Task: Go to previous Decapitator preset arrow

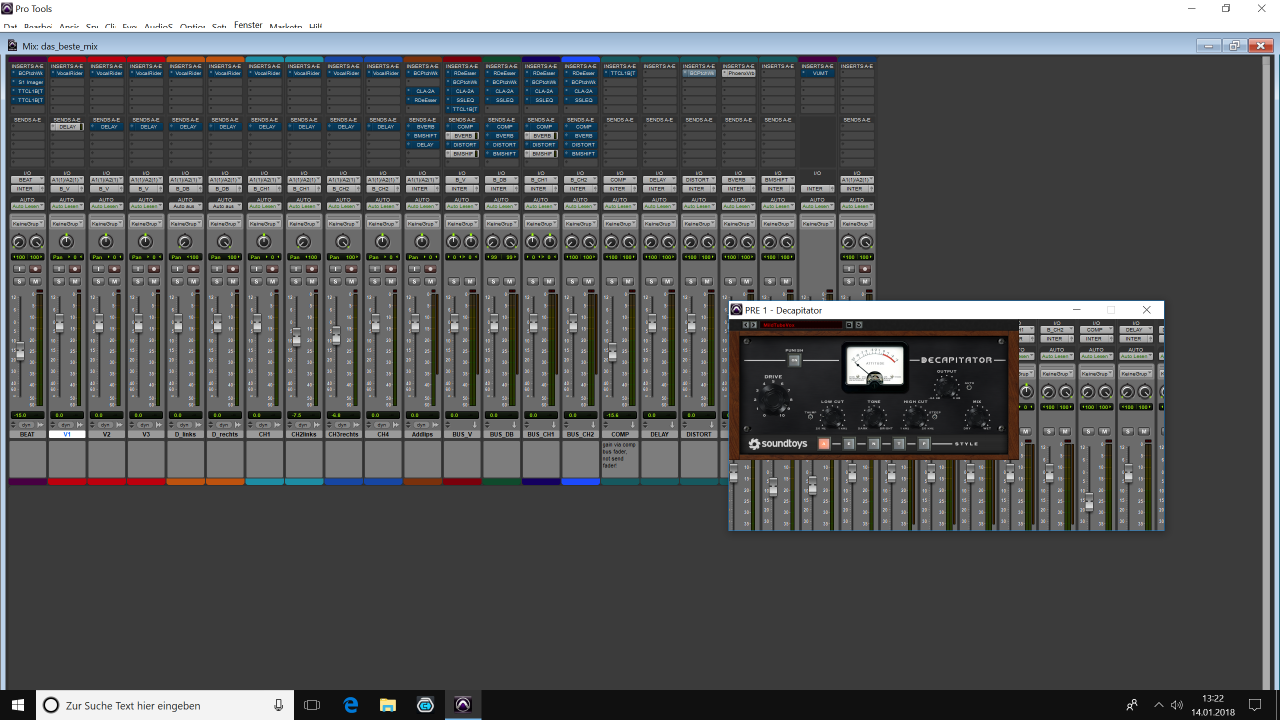Action: (746, 325)
